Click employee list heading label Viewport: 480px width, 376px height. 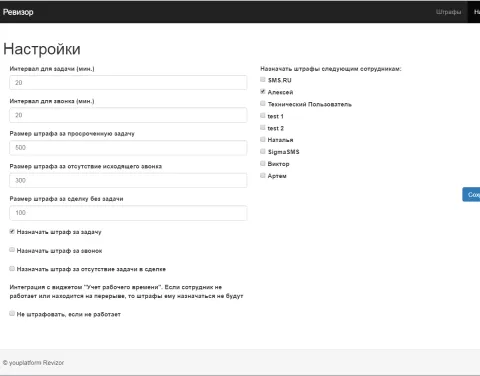(331, 69)
